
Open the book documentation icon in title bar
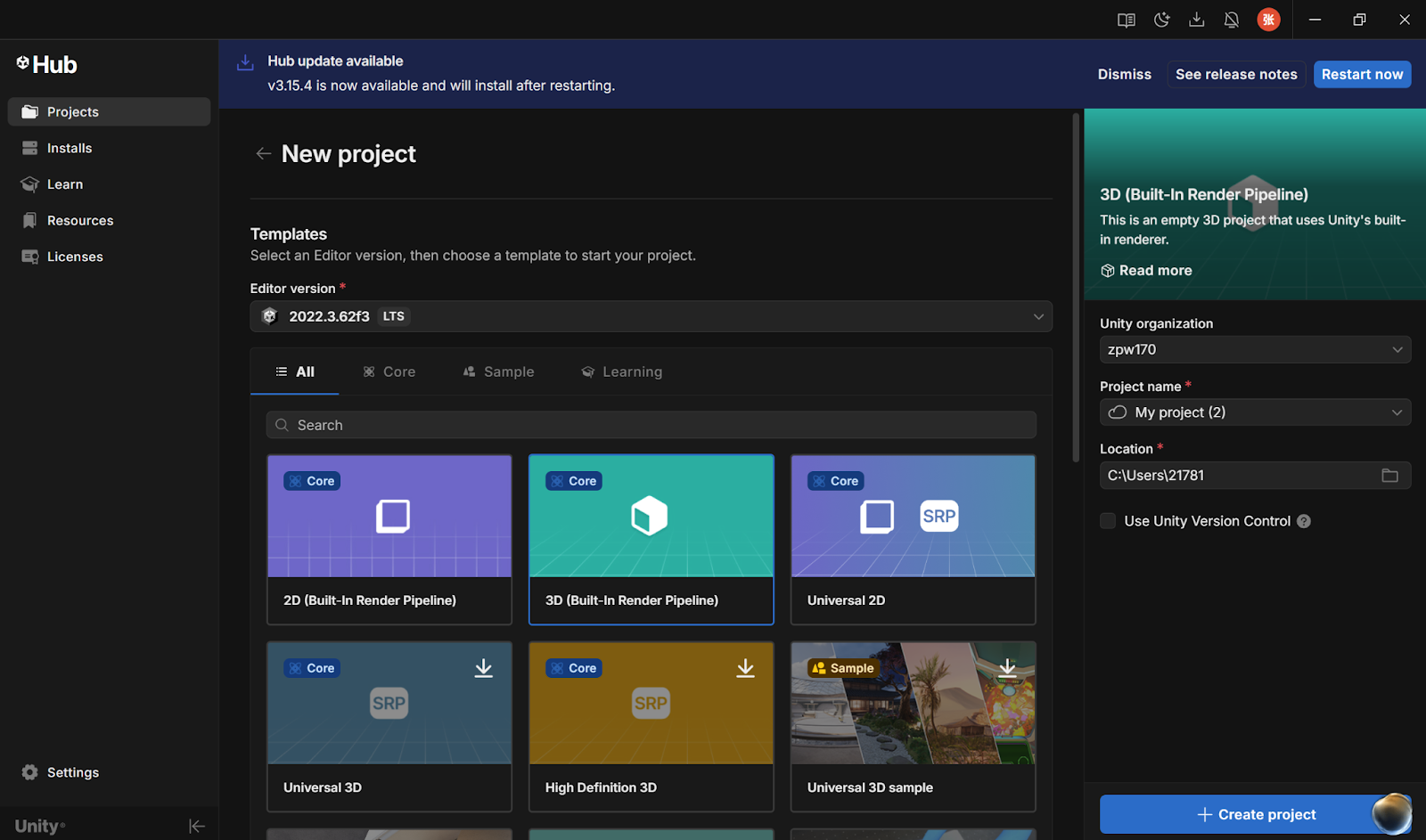point(1127,20)
